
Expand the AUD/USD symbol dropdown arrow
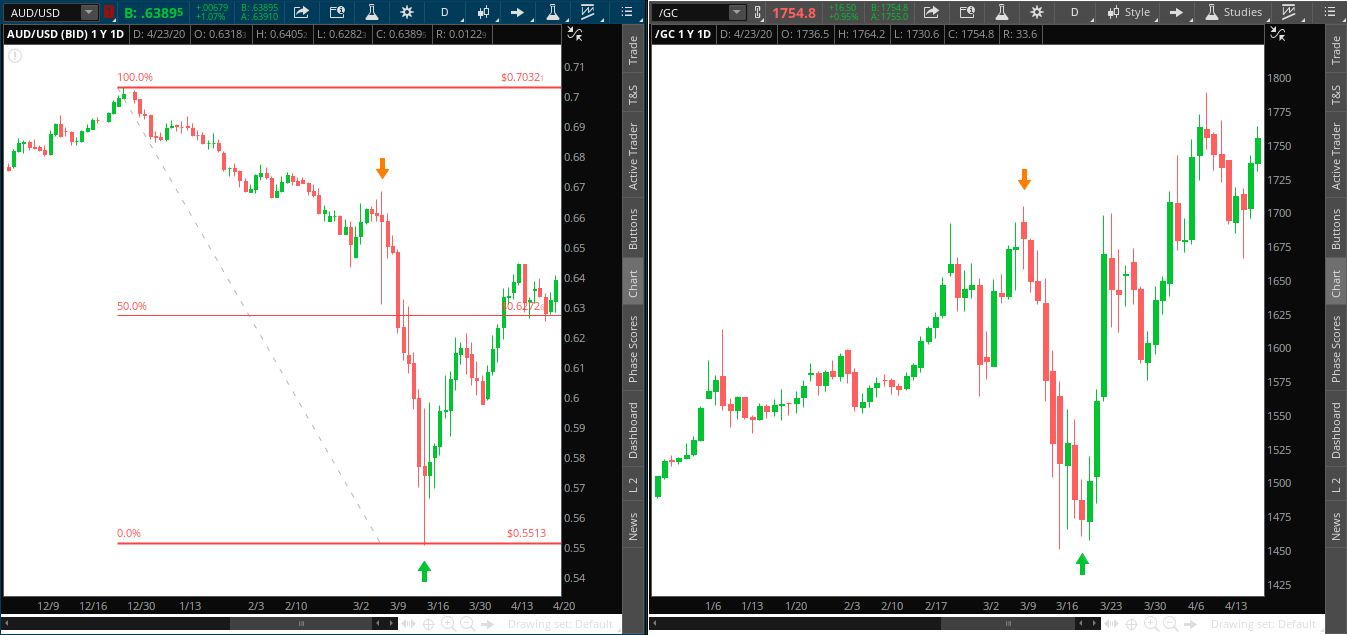click(86, 12)
